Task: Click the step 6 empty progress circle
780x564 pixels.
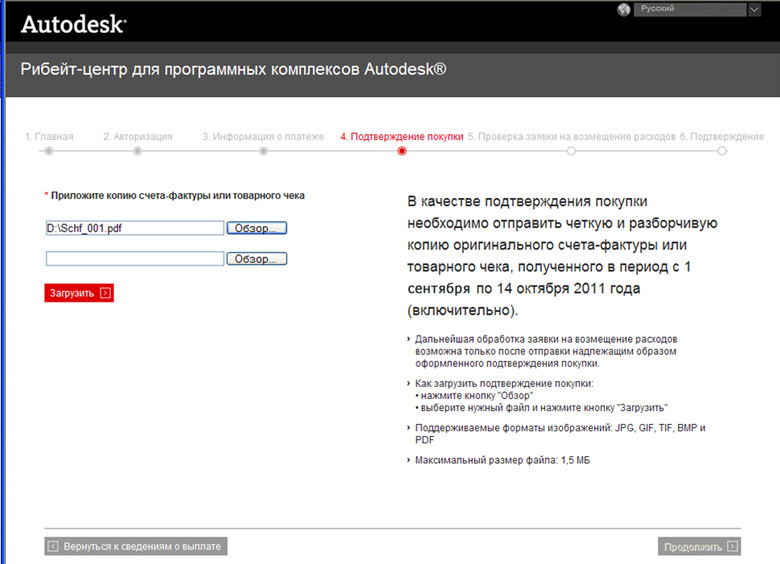Action: coord(722,151)
